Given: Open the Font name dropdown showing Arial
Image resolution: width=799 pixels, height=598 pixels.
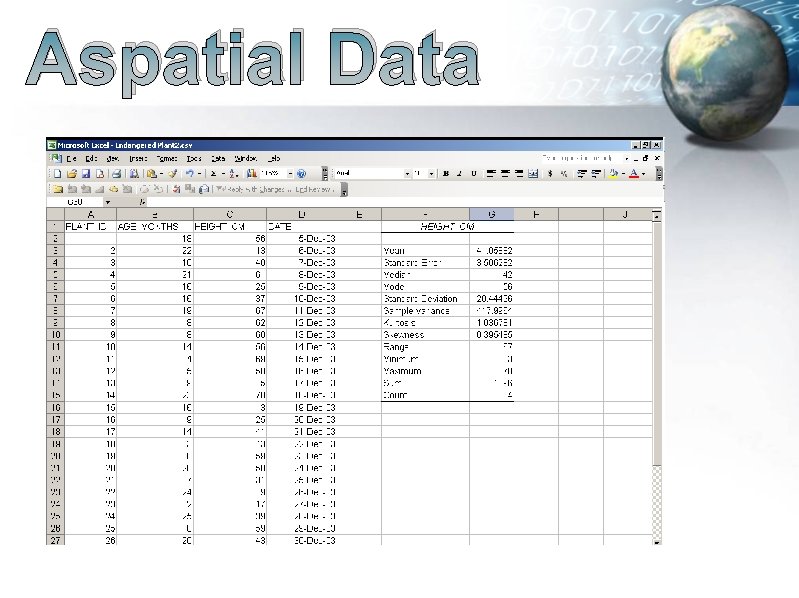Looking at the screenshot, I should coord(407,174).
